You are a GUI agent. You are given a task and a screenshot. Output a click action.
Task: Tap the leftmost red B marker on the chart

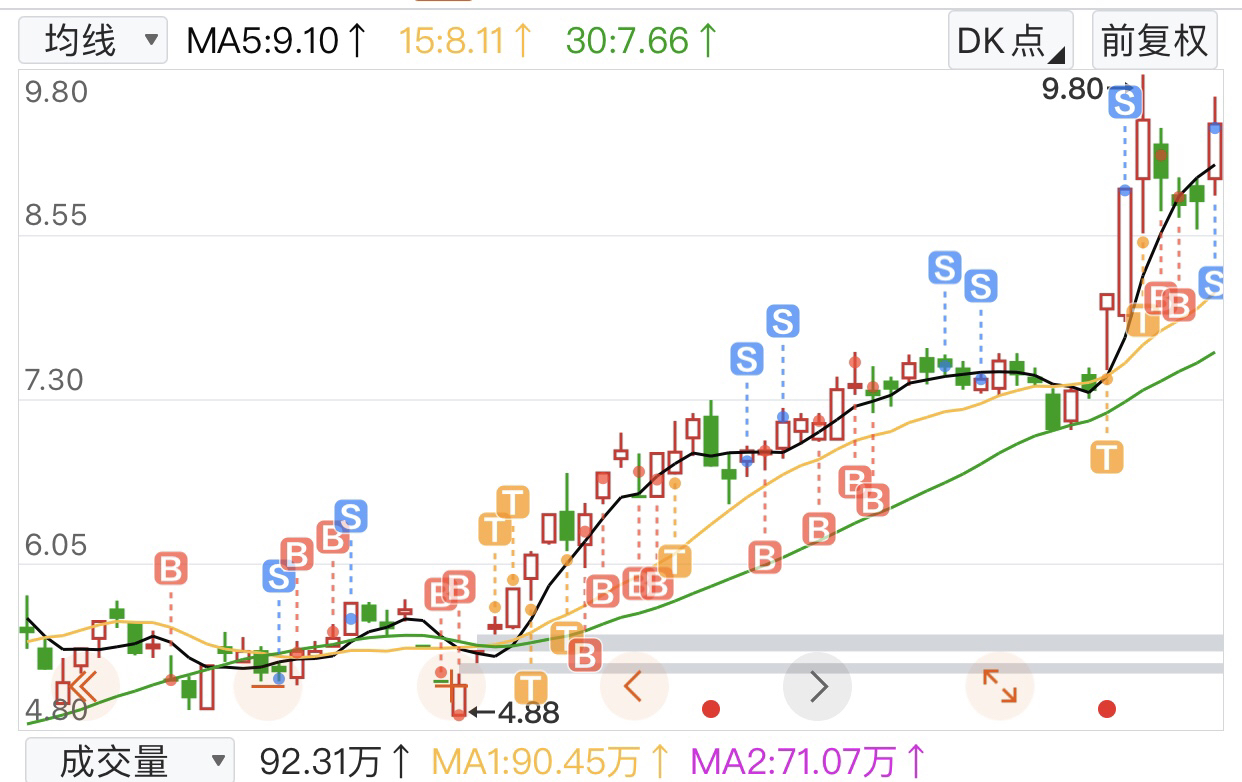(x=171, y=569)
